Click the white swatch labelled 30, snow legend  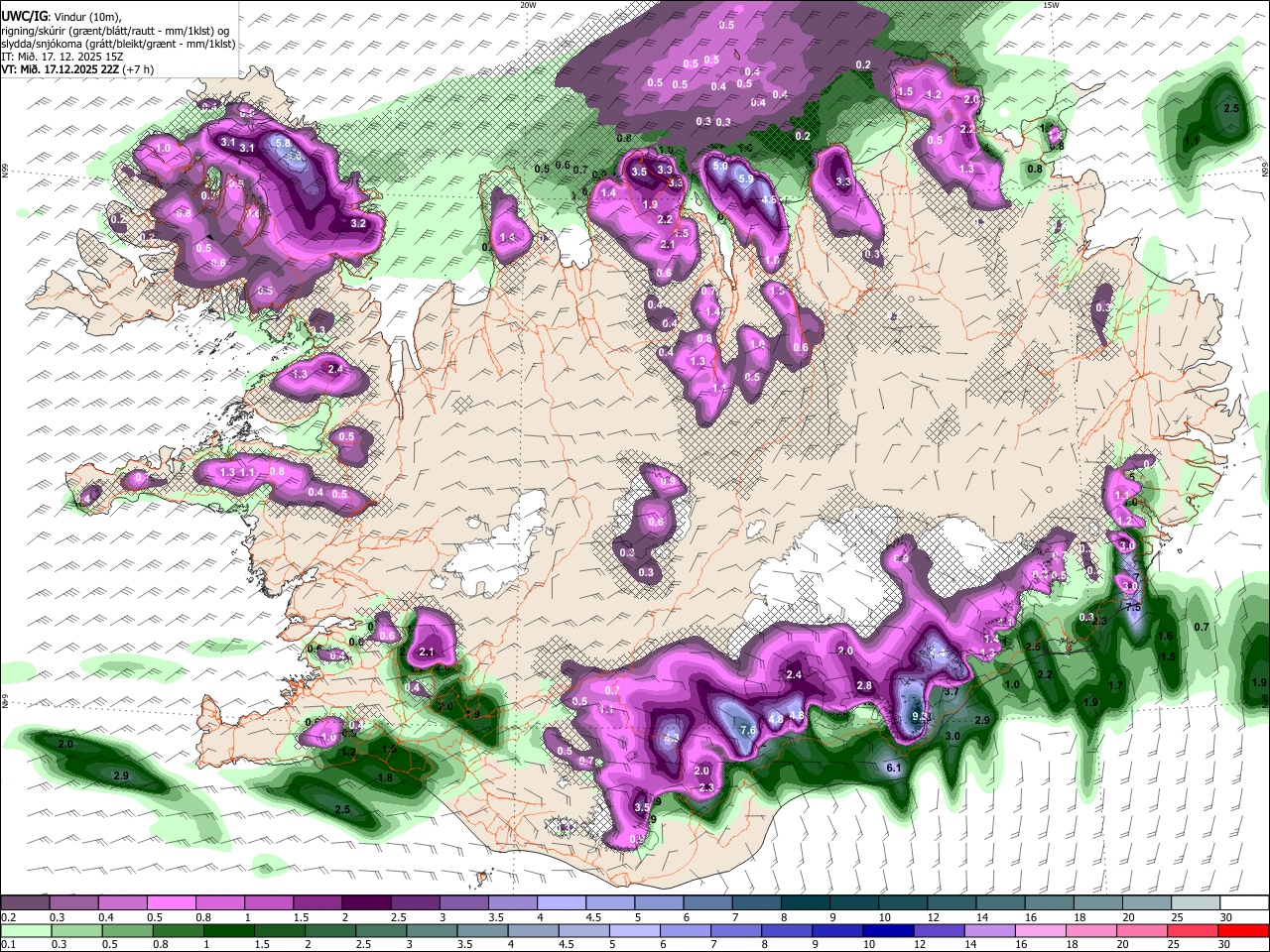point(1245,903)
